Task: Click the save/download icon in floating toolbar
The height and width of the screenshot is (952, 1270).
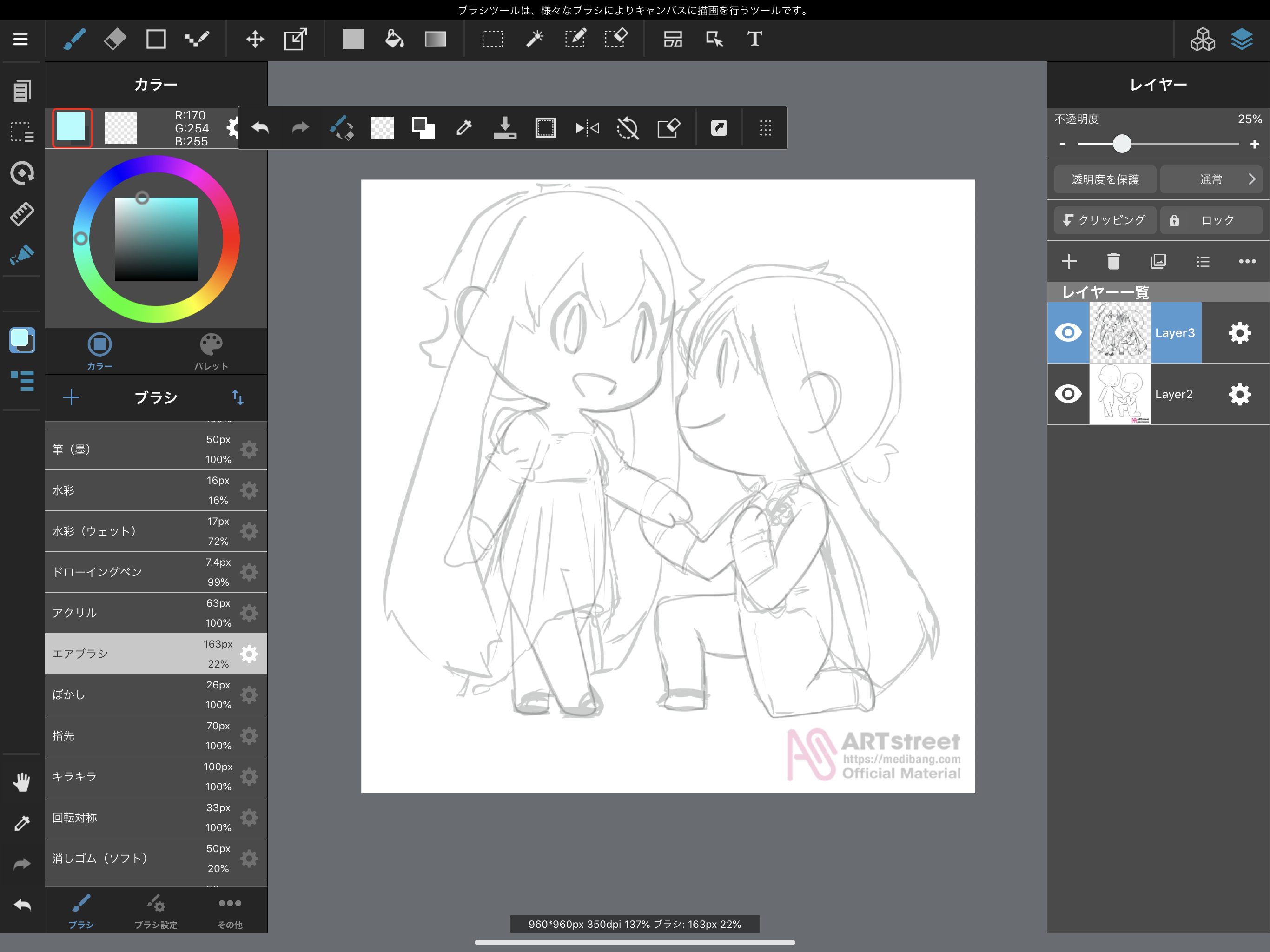Action: click(505, 127)
